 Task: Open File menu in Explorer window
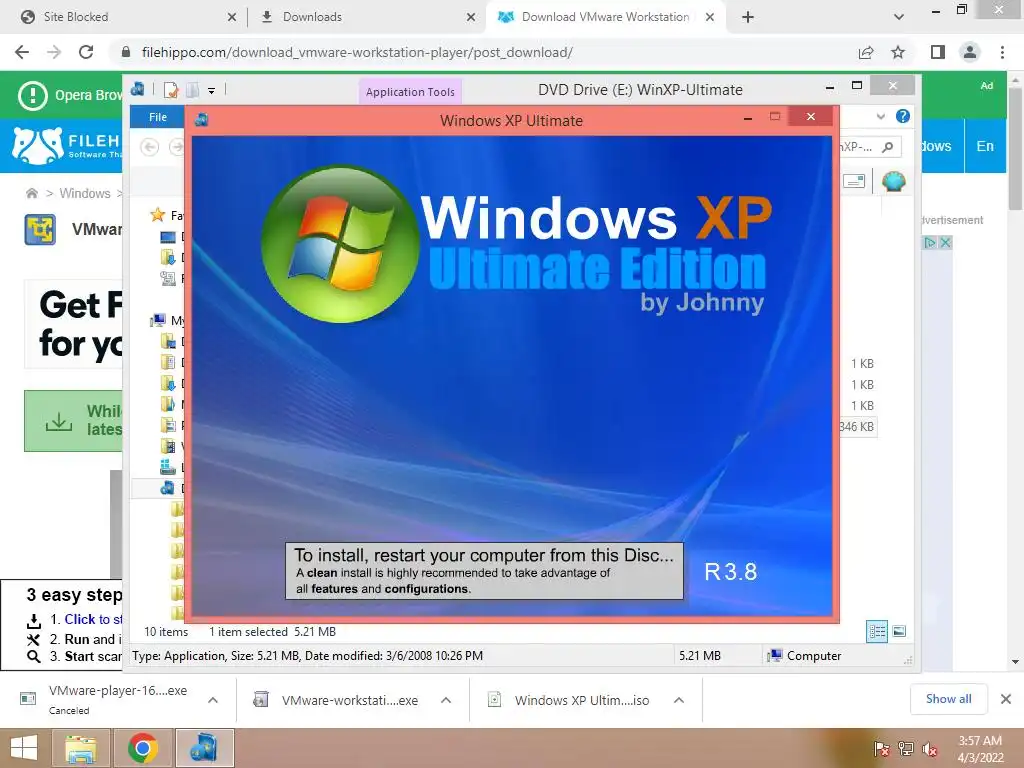tap(158, 117)
